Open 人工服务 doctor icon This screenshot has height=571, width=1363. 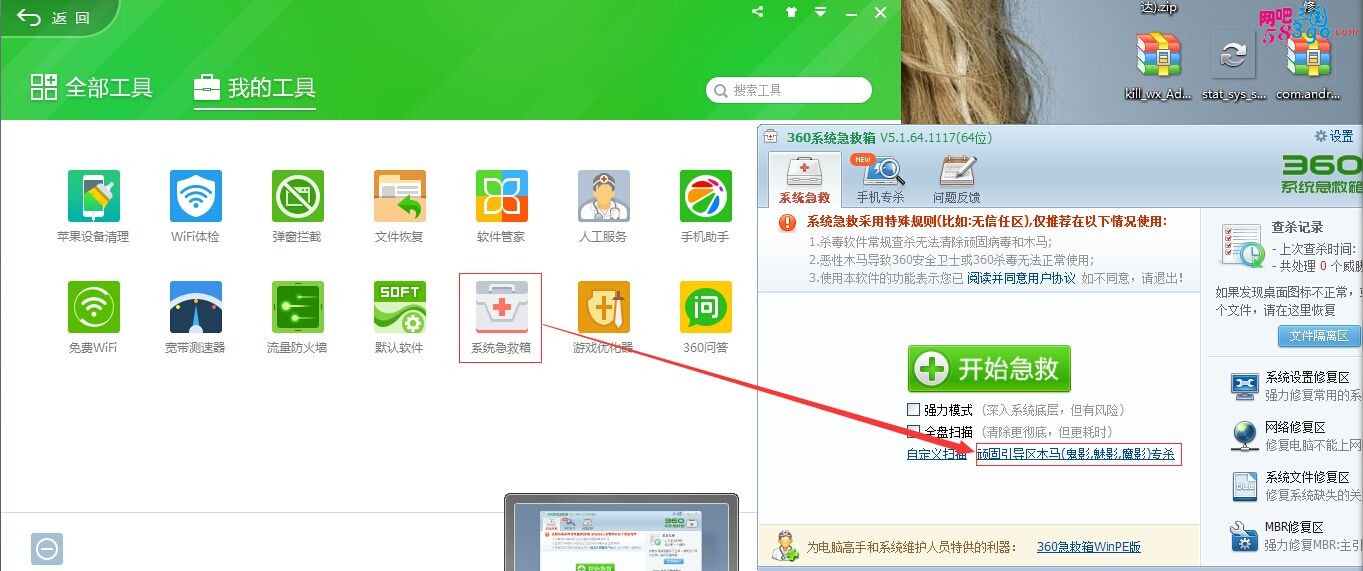coord(603,196)
